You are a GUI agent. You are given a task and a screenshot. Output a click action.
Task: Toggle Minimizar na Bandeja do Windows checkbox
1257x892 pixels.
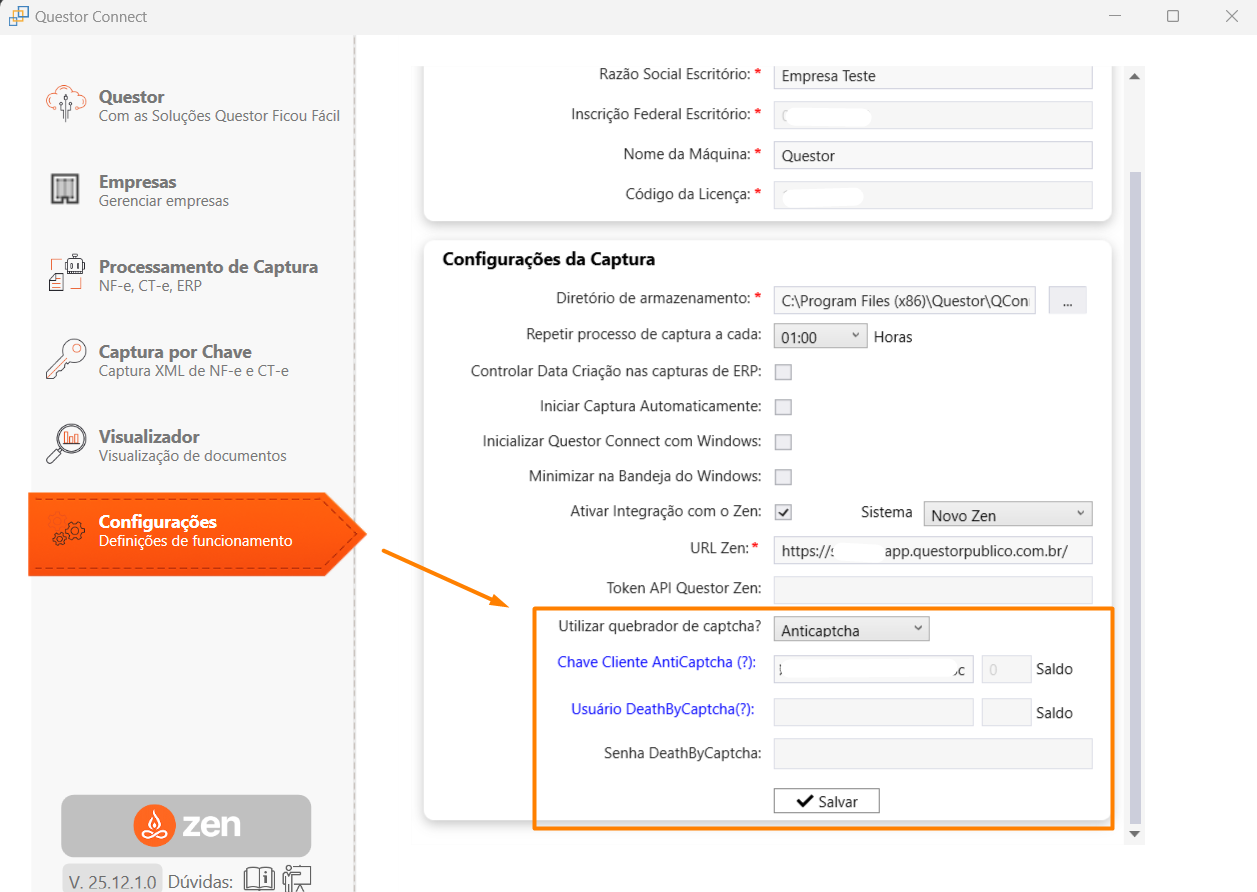pos(784,477)
